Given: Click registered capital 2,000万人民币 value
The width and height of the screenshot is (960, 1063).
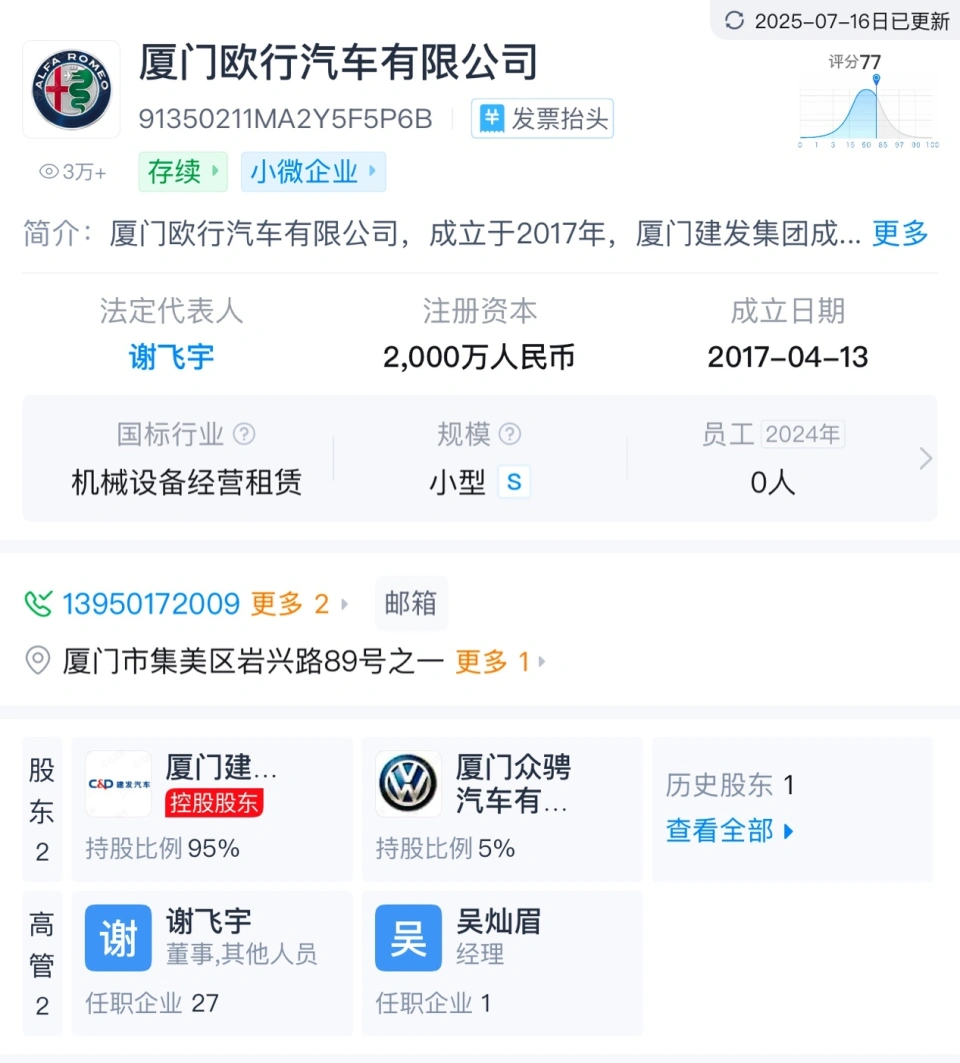Looking at the screenshot, I should point(479,357).
